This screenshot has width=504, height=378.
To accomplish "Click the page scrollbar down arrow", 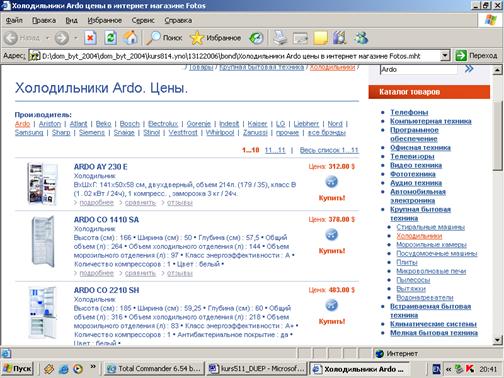I will [x=497, y=340].
